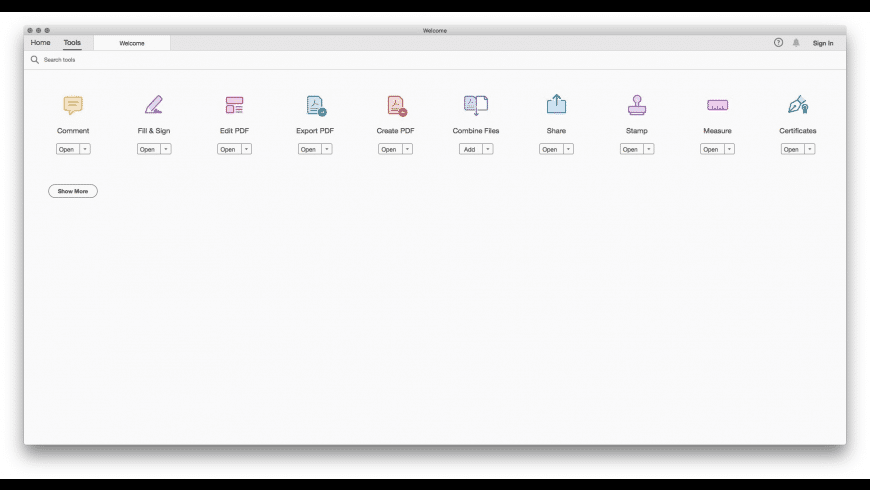
Task: Click Add under Combine Files
Action: tap(471, 149)
